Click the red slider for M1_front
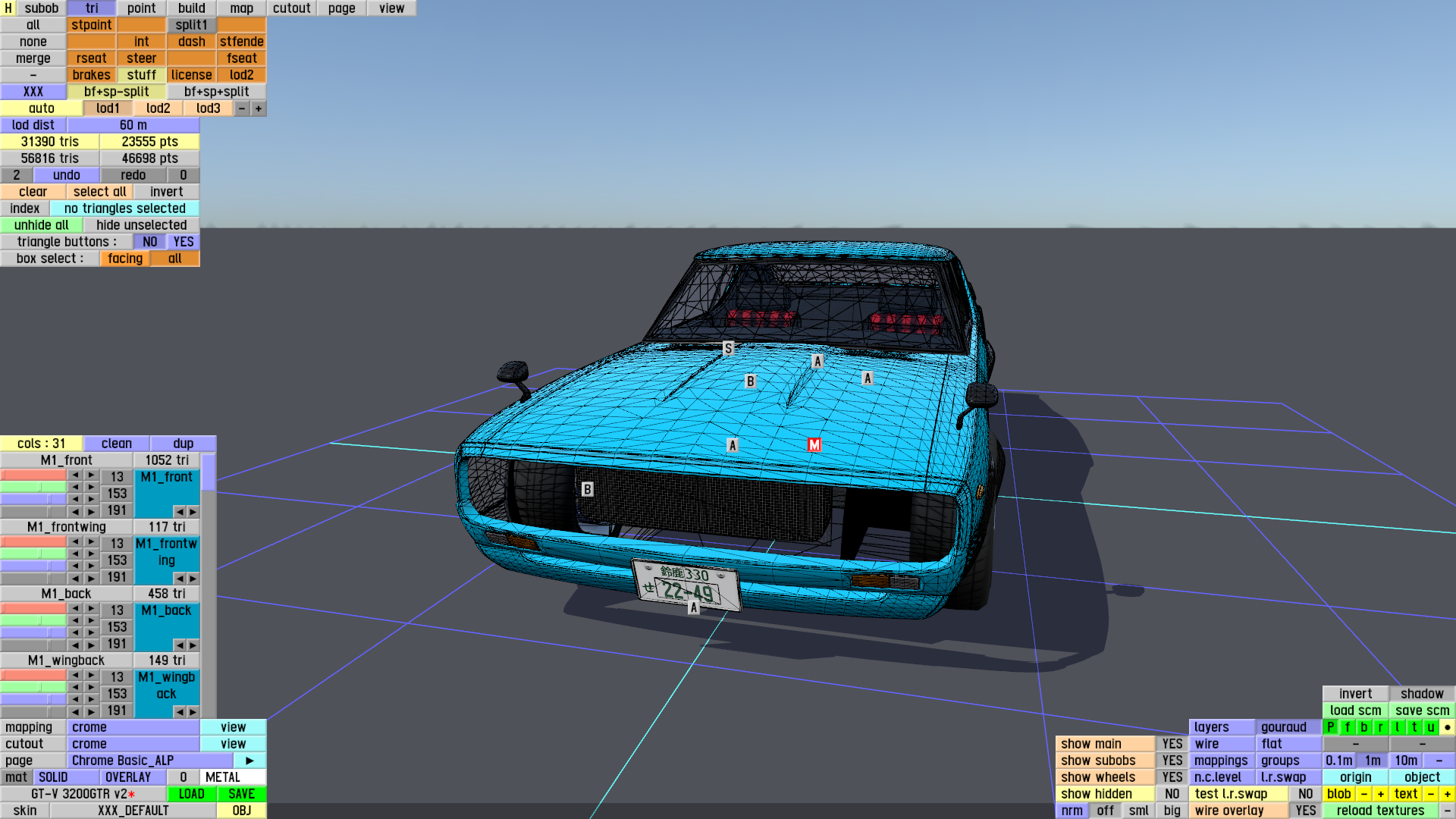 [x=33, y=475]
